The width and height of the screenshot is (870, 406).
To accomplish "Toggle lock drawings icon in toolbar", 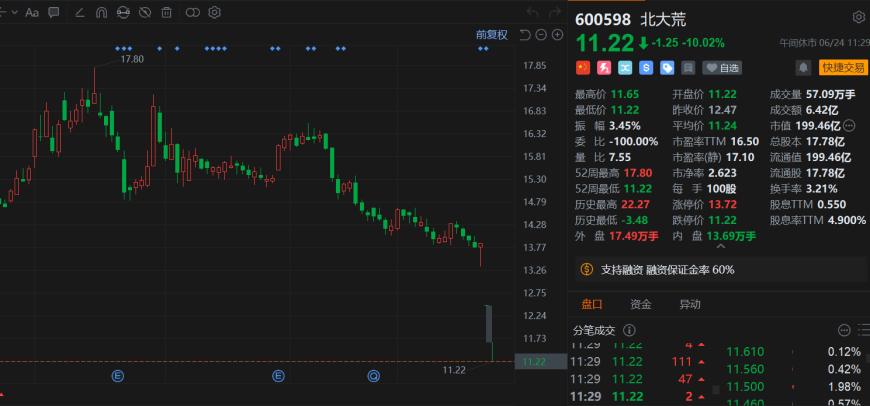I will 123,12.
